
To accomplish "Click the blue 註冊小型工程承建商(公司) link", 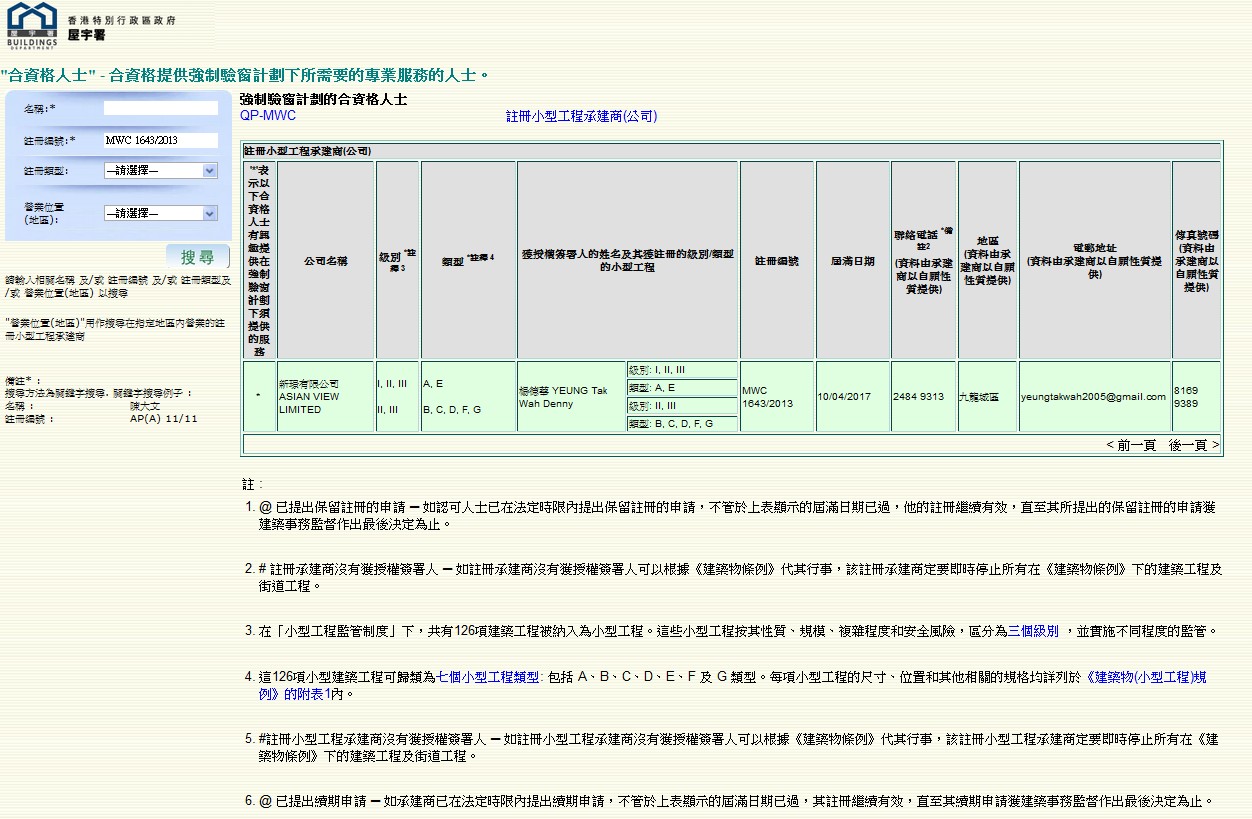I will [581, 116].
